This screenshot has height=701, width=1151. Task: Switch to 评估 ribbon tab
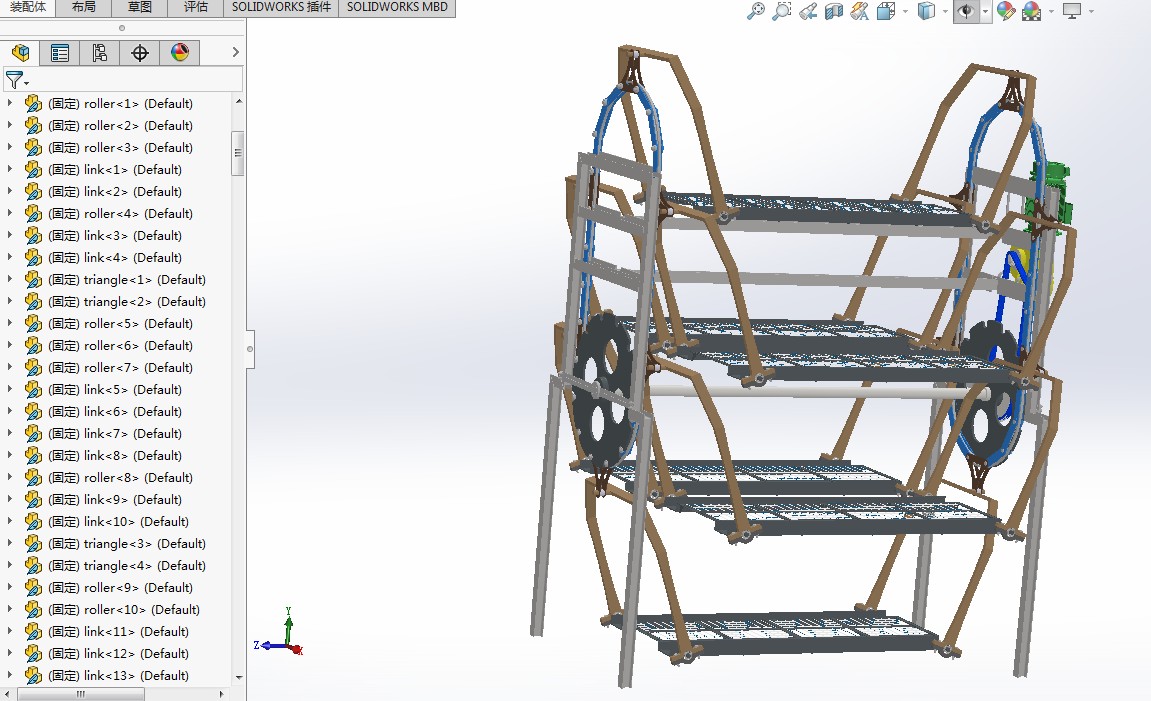[195, 7]
